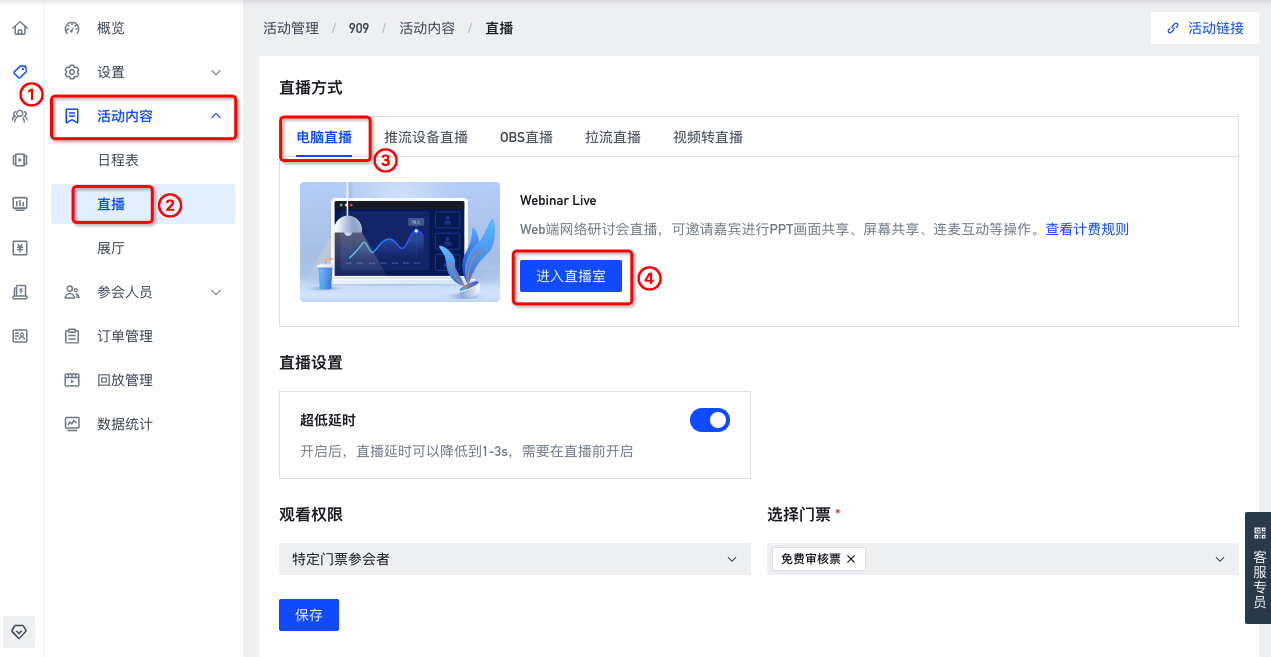Viewport: 1271px width, 657px height.
Task: Click the home icon in left rail
Action: (20, 28)
